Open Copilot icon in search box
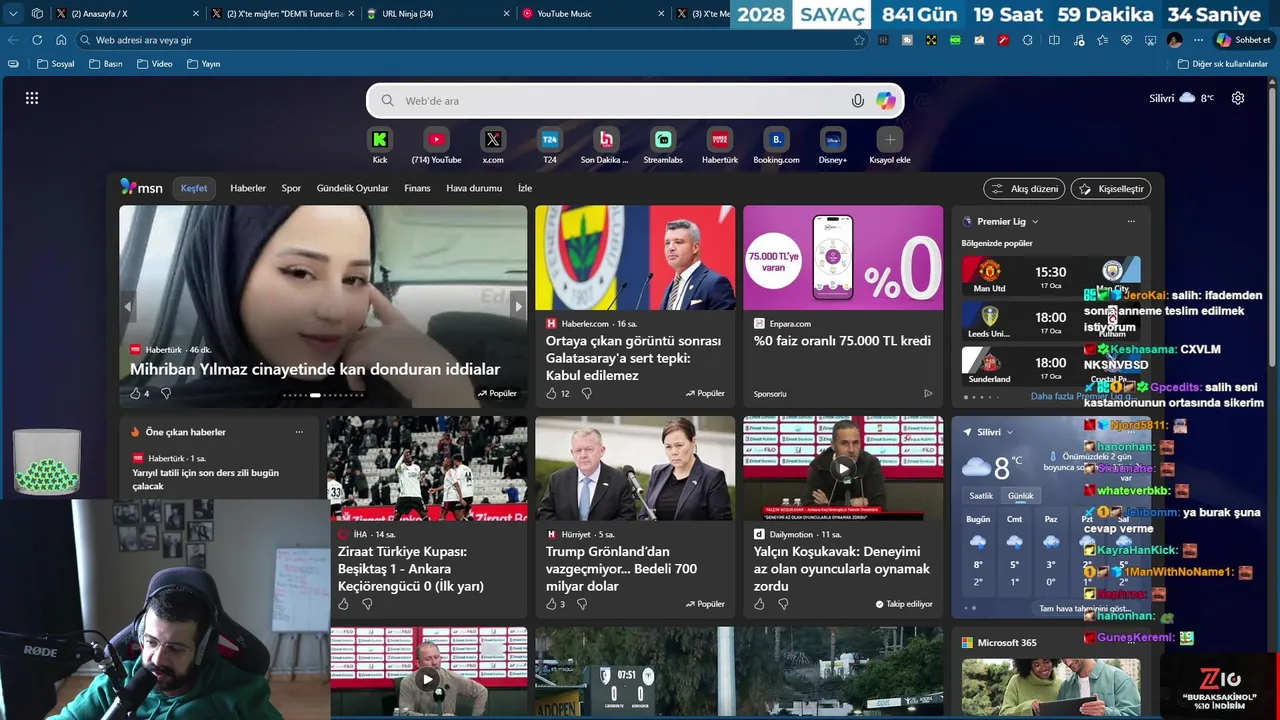 (x=886, y=101)
